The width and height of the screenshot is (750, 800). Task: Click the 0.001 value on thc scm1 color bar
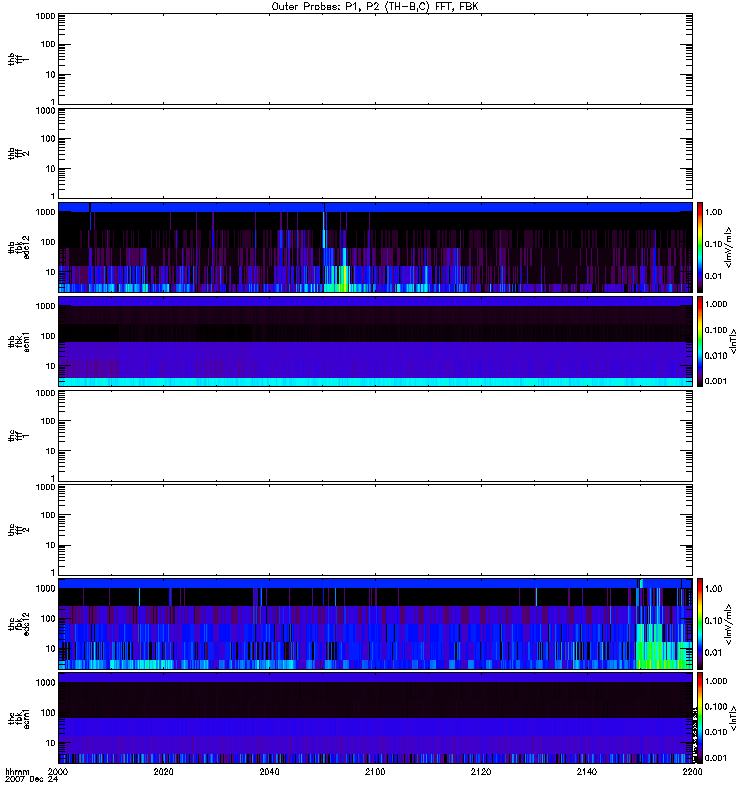(716, 758)
